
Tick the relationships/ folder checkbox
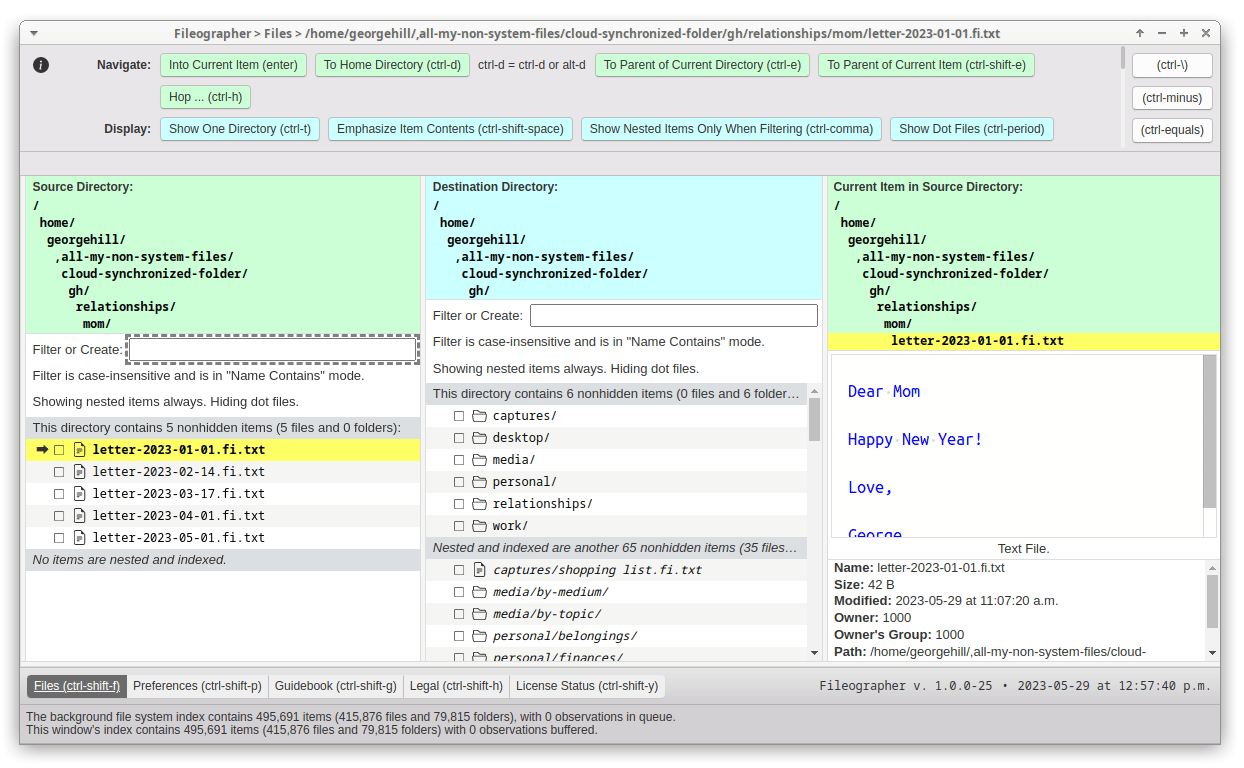(459, 504)
